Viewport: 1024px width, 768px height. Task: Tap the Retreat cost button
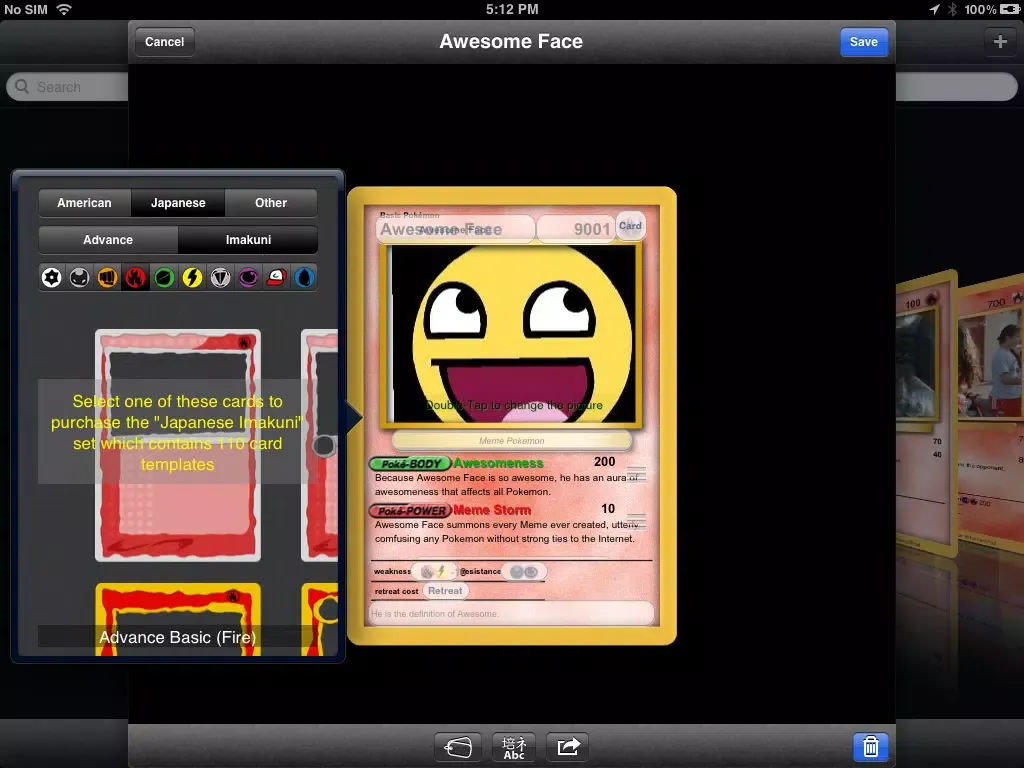pos(445,591)
